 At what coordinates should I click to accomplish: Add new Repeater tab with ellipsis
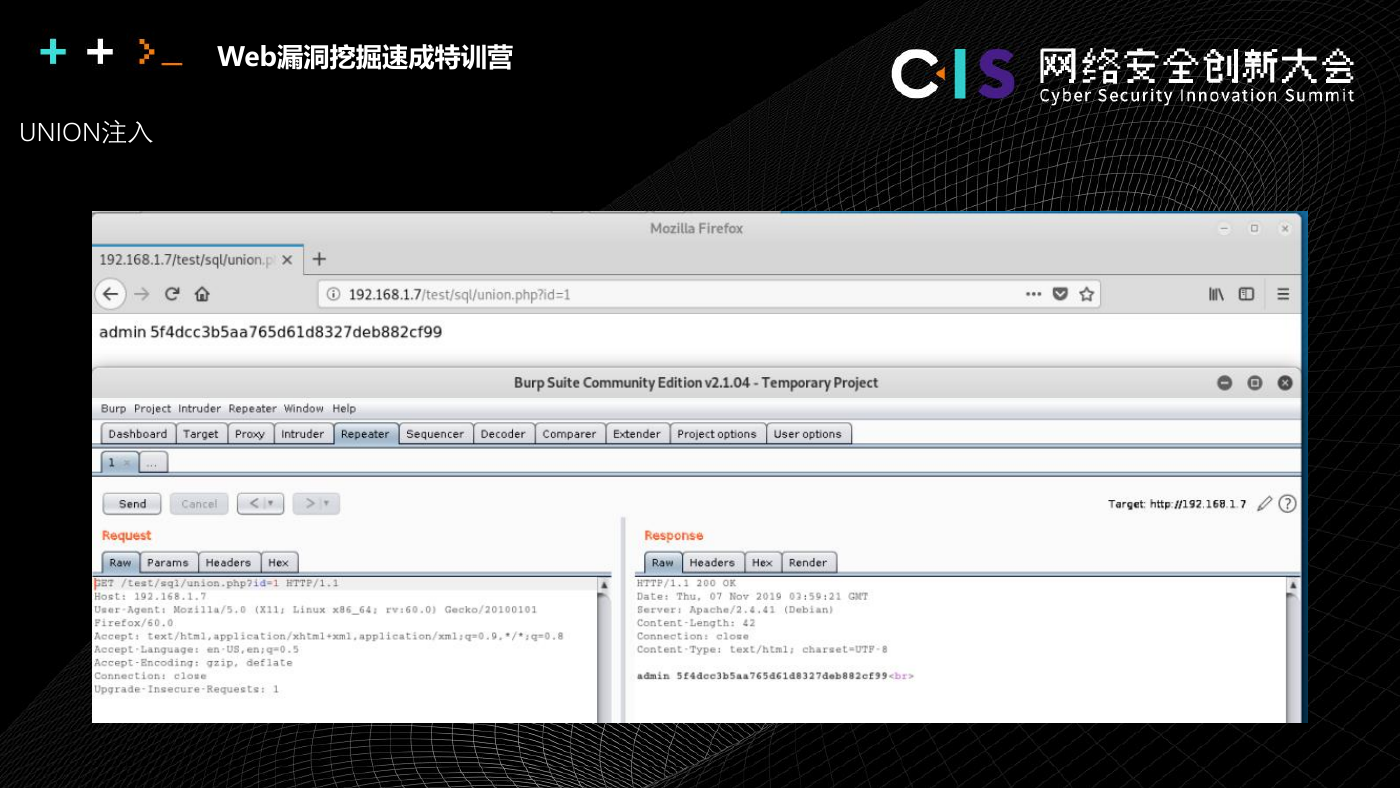[x=153, y=463]
